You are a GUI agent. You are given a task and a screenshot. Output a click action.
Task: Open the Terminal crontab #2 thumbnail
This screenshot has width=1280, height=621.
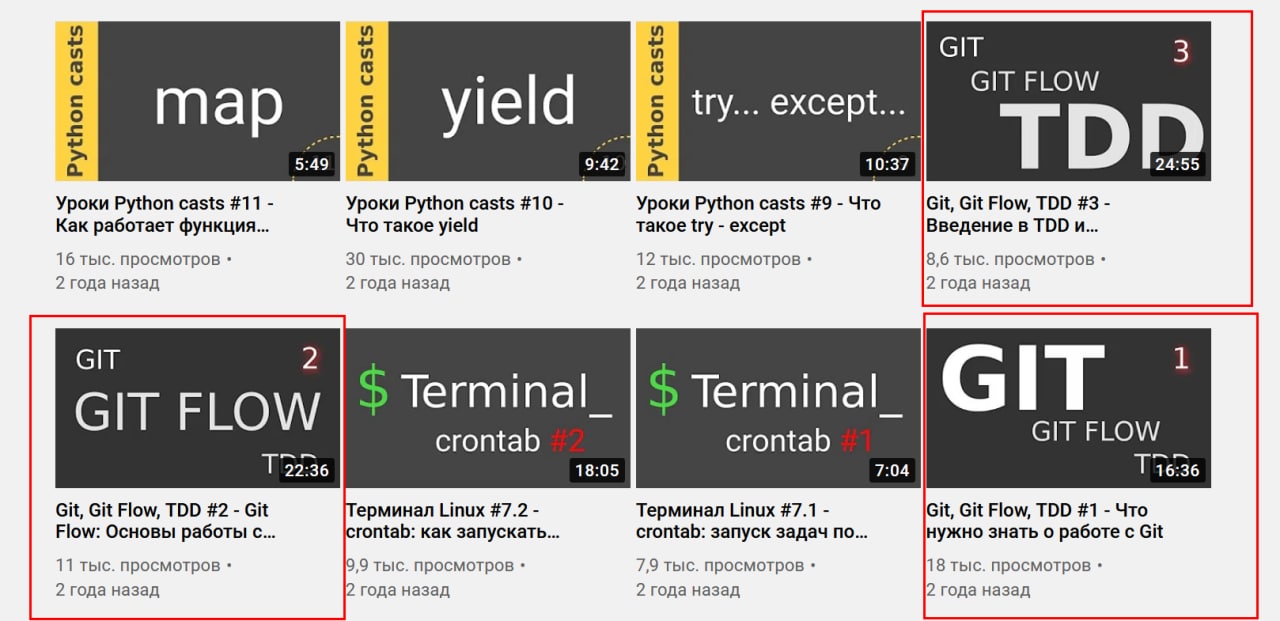(x=487, y=408)
